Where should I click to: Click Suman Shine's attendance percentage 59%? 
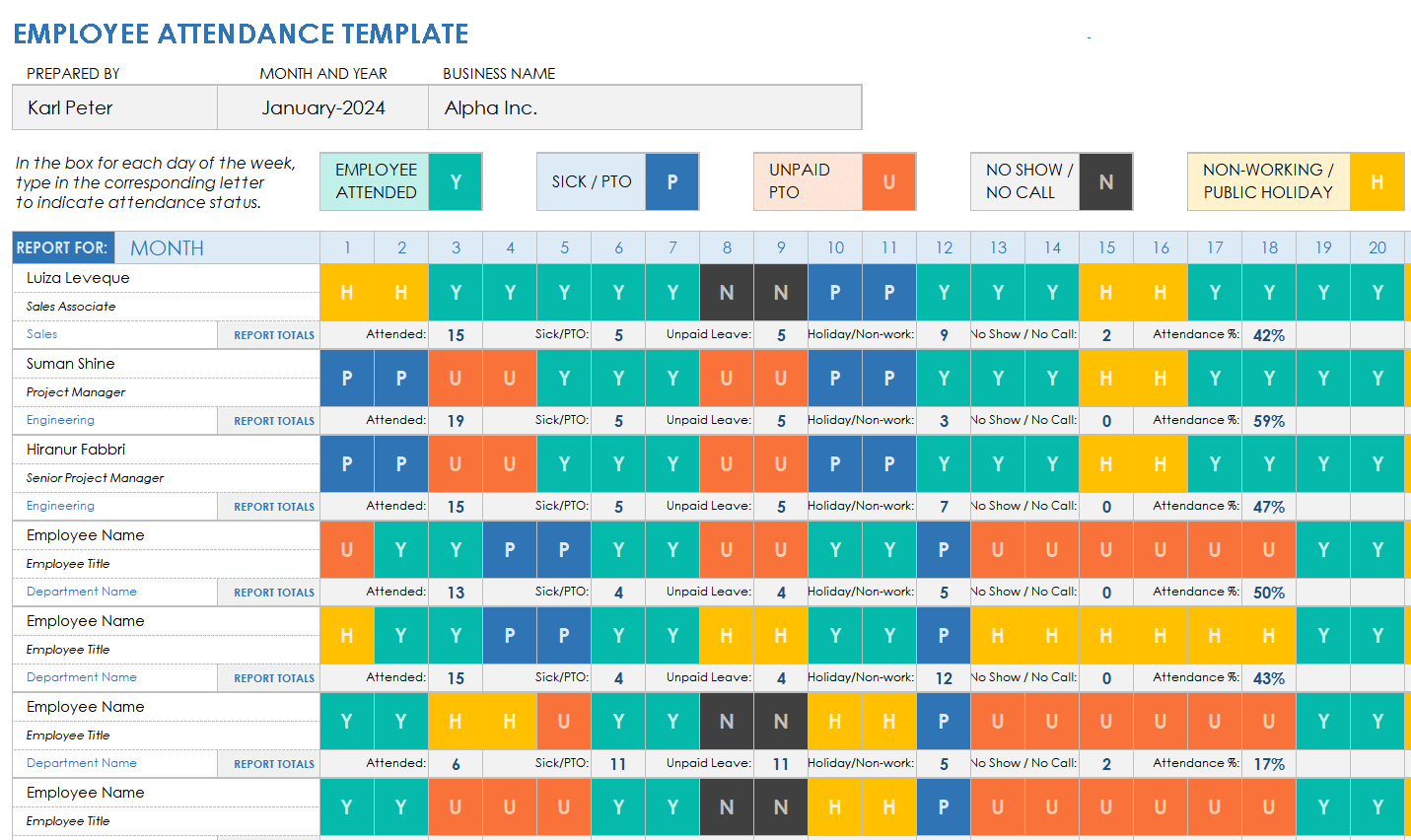click(1269, 421)
